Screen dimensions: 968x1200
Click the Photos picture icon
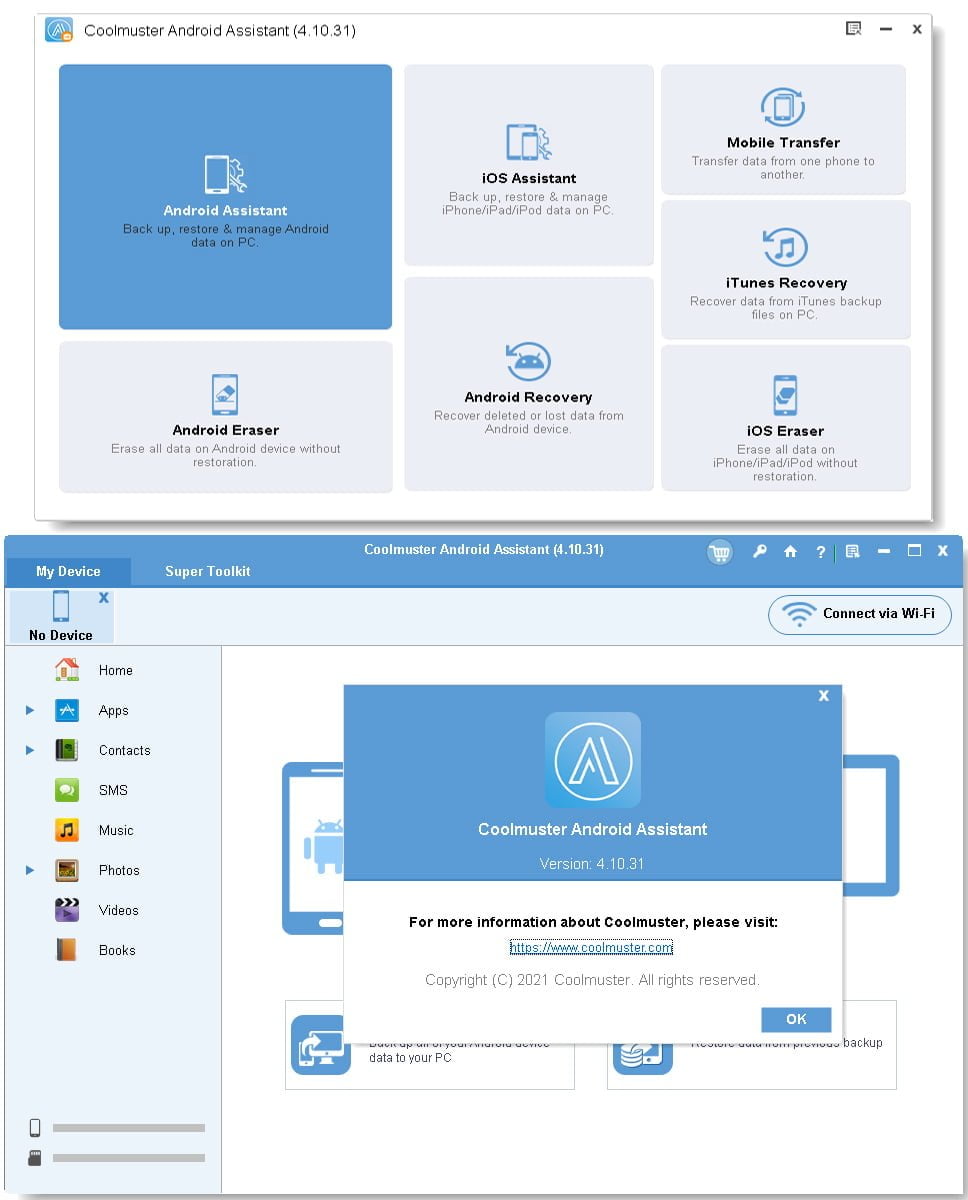[67, 870]
